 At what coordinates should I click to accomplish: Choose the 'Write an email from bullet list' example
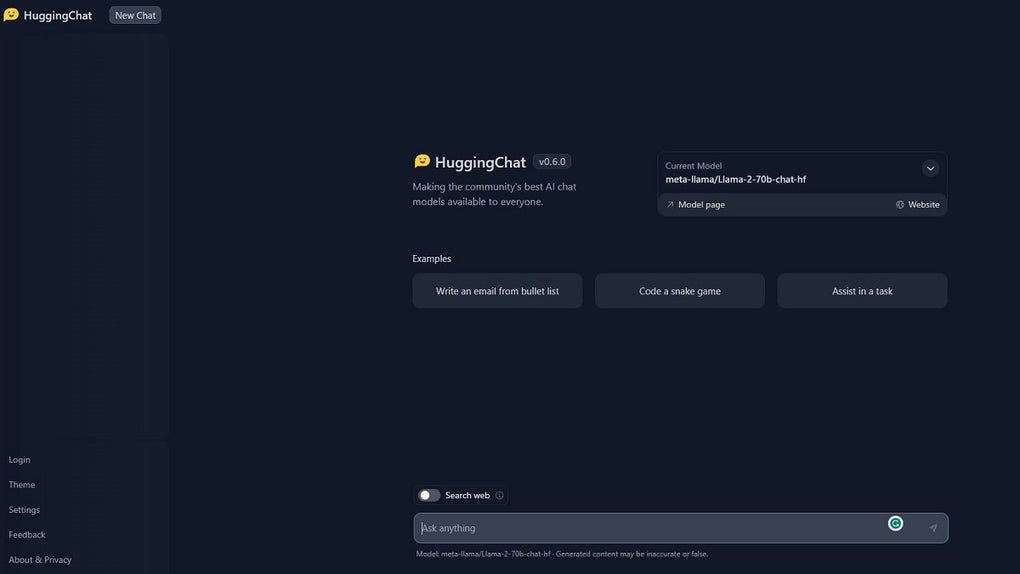(x=498, y=291)
